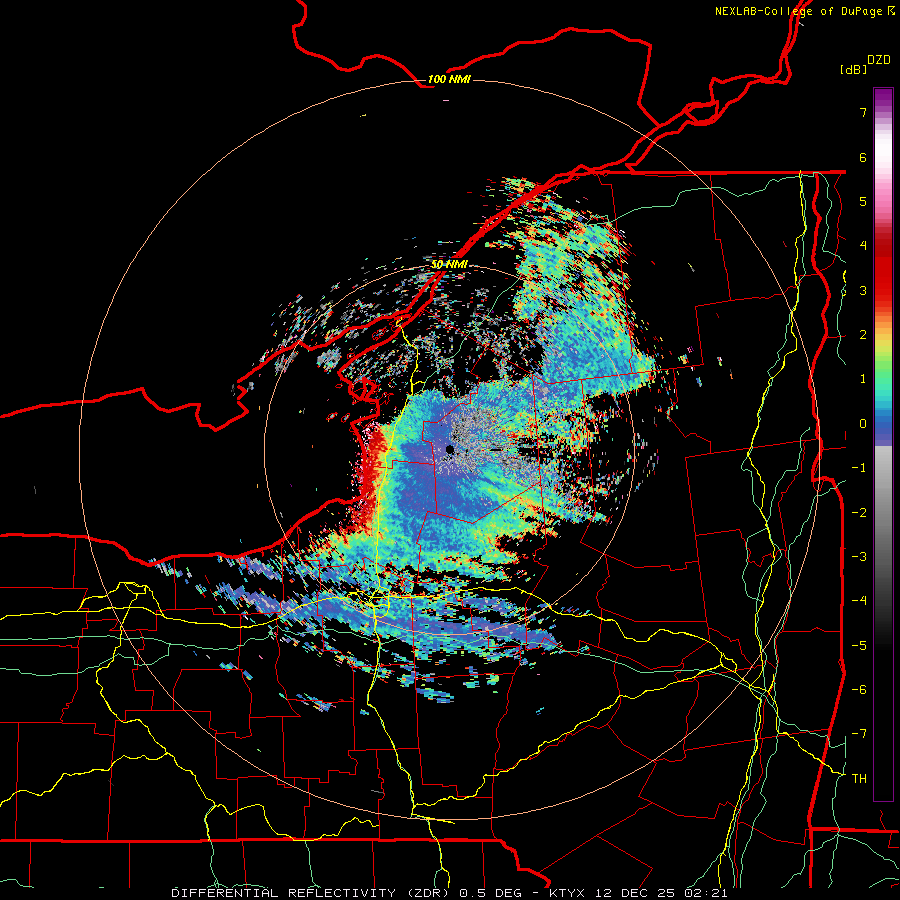Screen dimensions: 900x900
Task: Click the -6 dB scale tick label
Action: [x=859, y=689]
